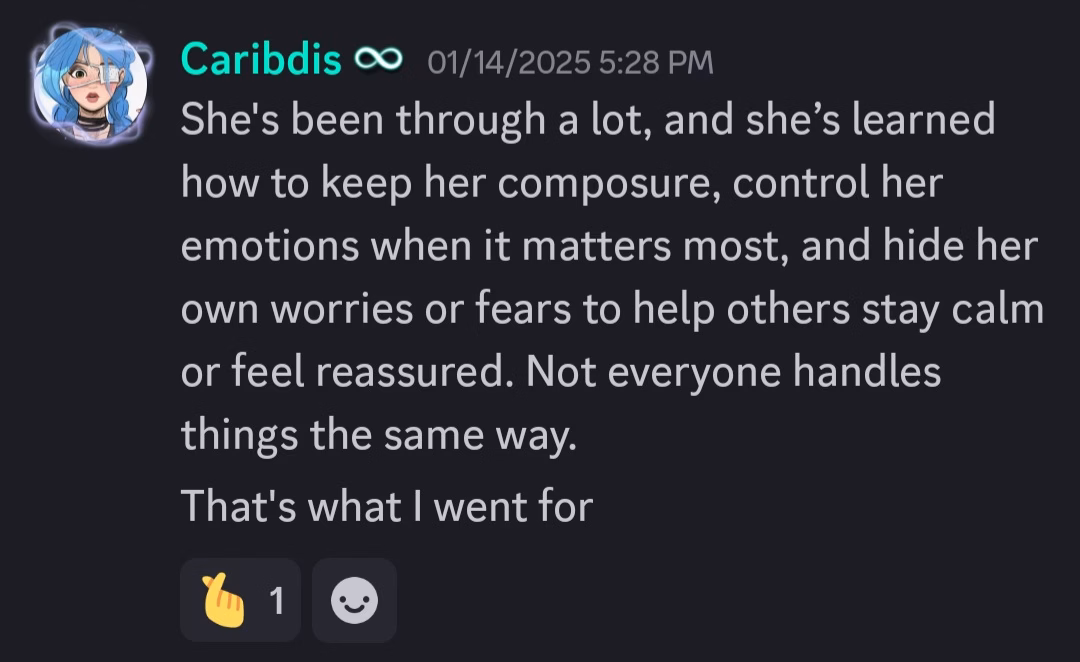The image size is (1080, 662).
Task: Click the 5:28 PM time label
Action: (656, 63)
